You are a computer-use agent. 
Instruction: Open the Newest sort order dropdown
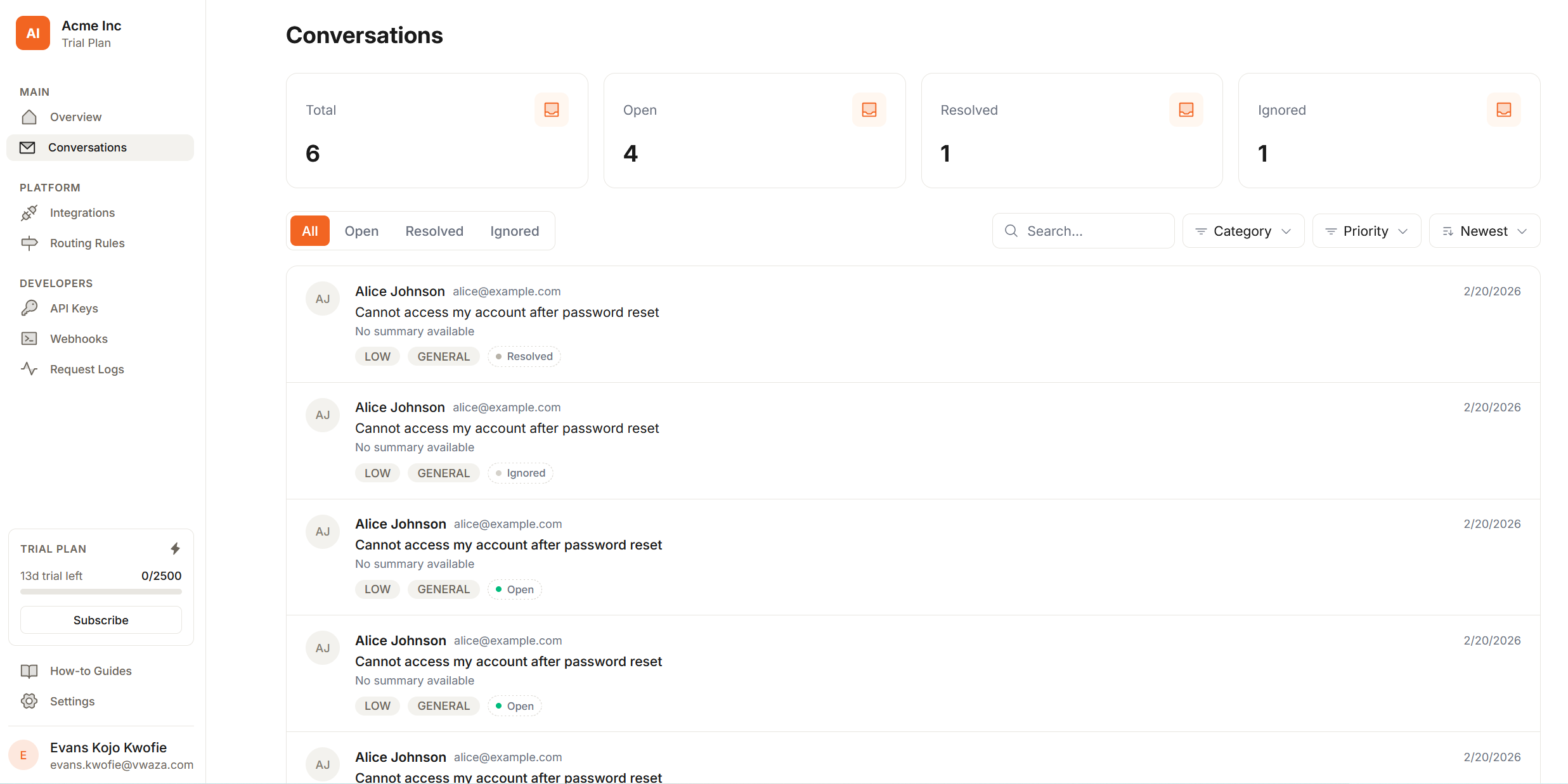pos(1484,231)
